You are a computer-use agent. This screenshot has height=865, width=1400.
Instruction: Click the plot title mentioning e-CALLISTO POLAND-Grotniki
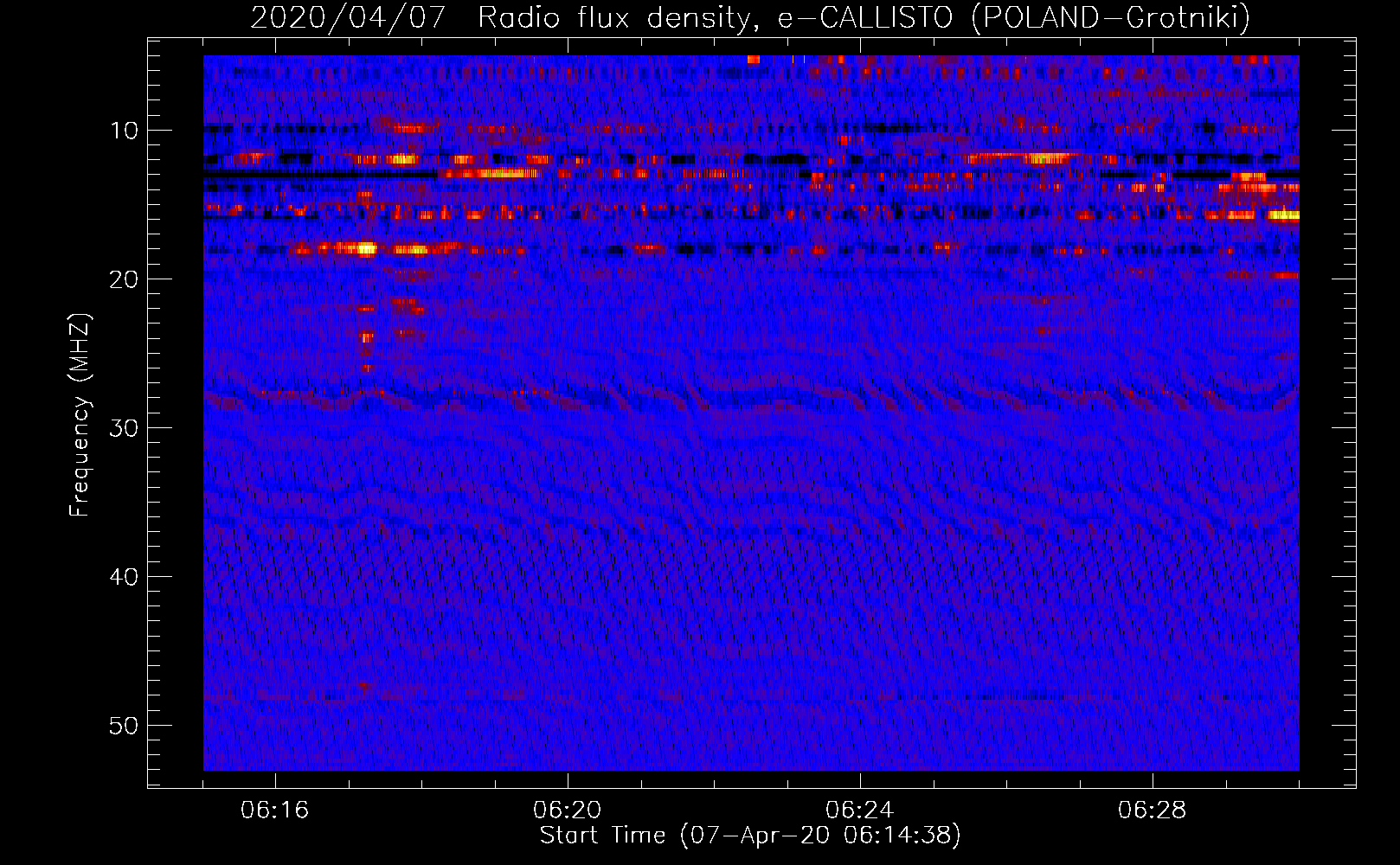(x=750, y=17)
